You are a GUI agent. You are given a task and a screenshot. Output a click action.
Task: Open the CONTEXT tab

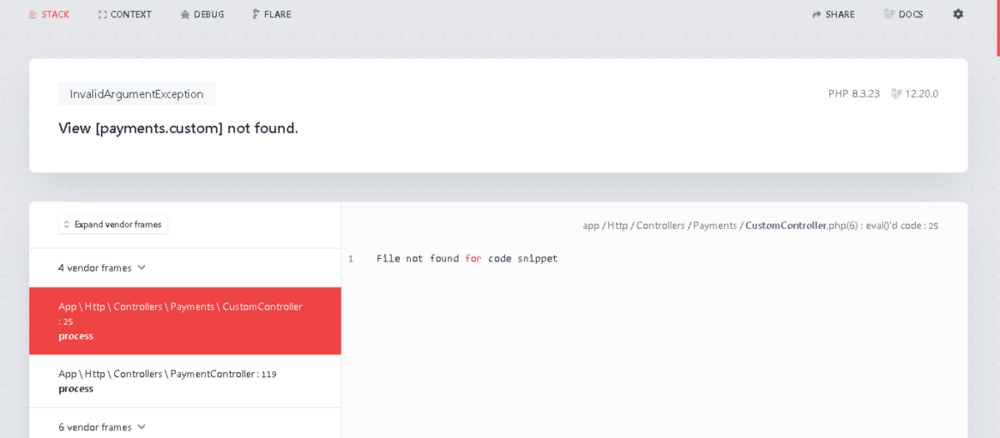tap(125, 14)
